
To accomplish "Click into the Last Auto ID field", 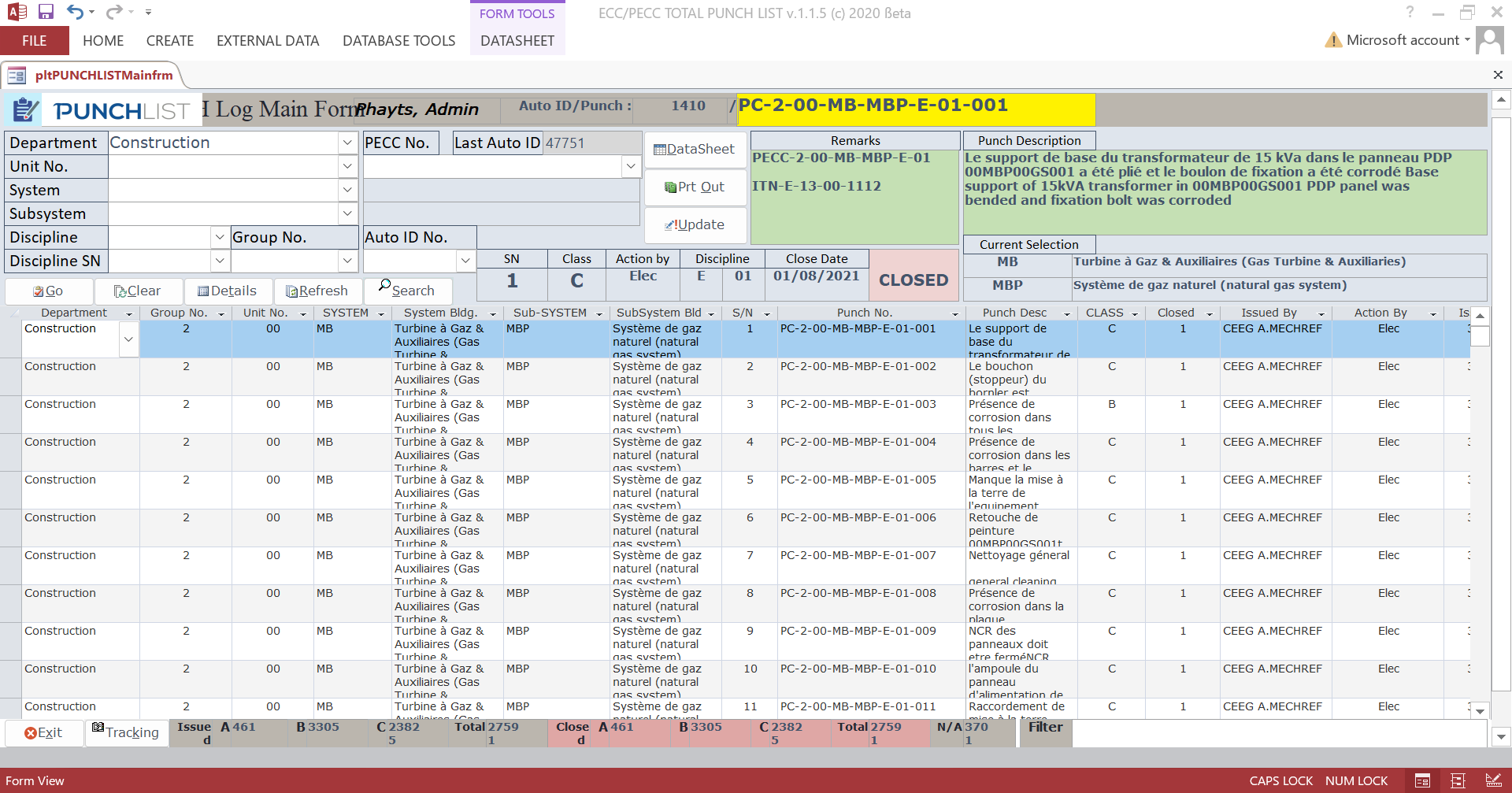I will 592,143.
